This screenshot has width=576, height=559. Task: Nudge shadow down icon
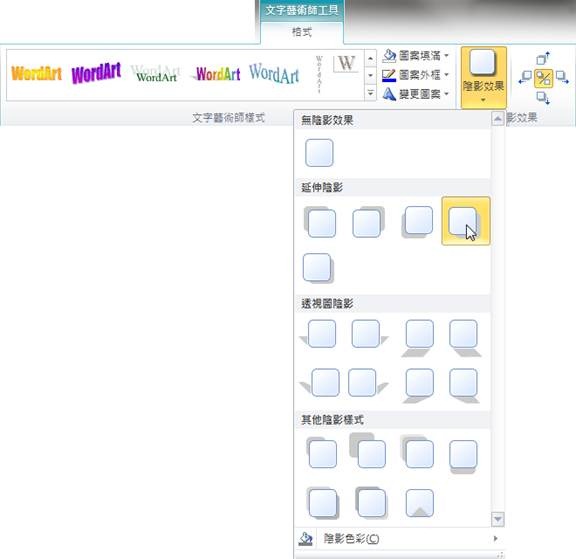[543, 98]
